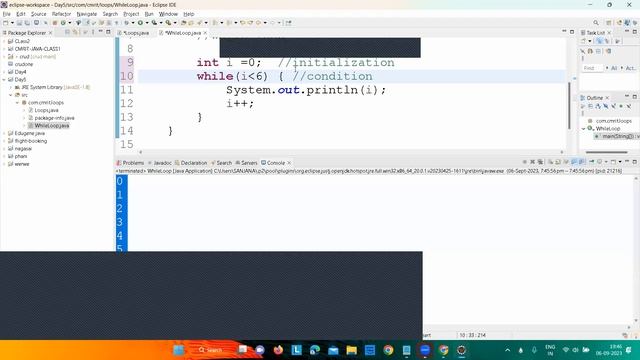This screenshot has height=360, width=640.
Task: Click editor vertical scrollbar thumb
Action: point(569,105)
